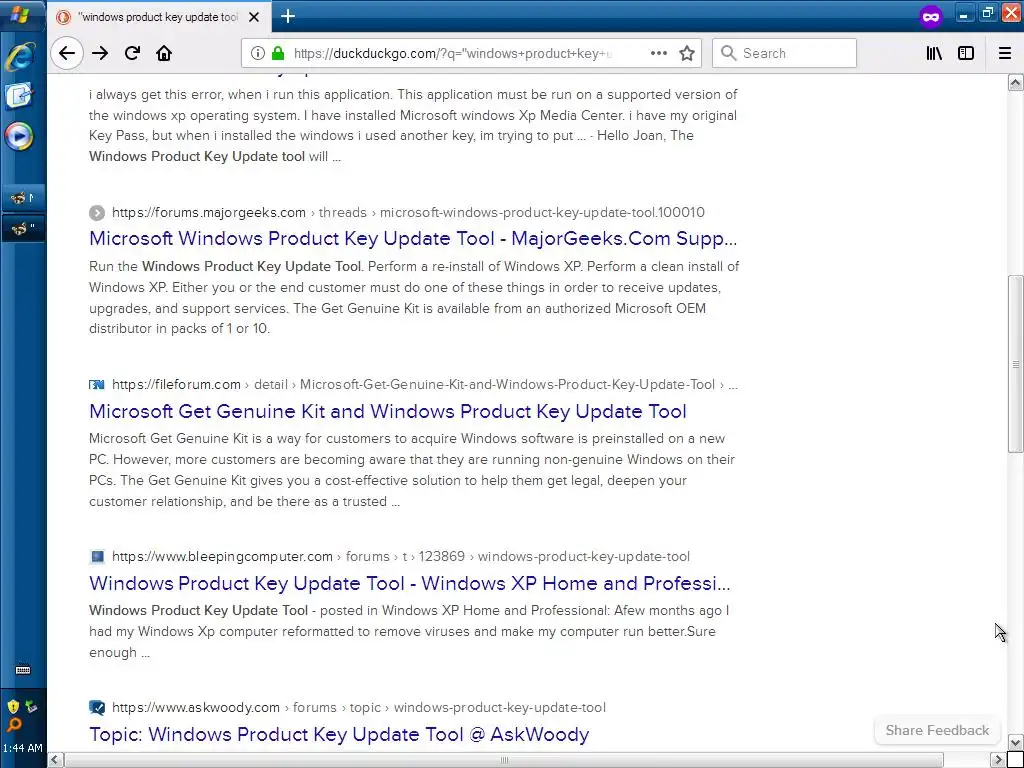Click the "topic" breadcrumb in askwoody URL

[365, 707]
